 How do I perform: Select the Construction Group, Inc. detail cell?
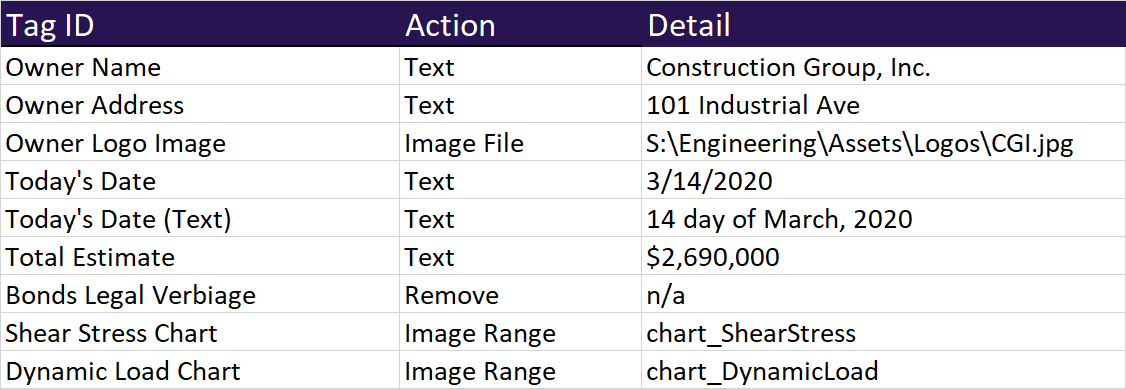coord(883,67)
